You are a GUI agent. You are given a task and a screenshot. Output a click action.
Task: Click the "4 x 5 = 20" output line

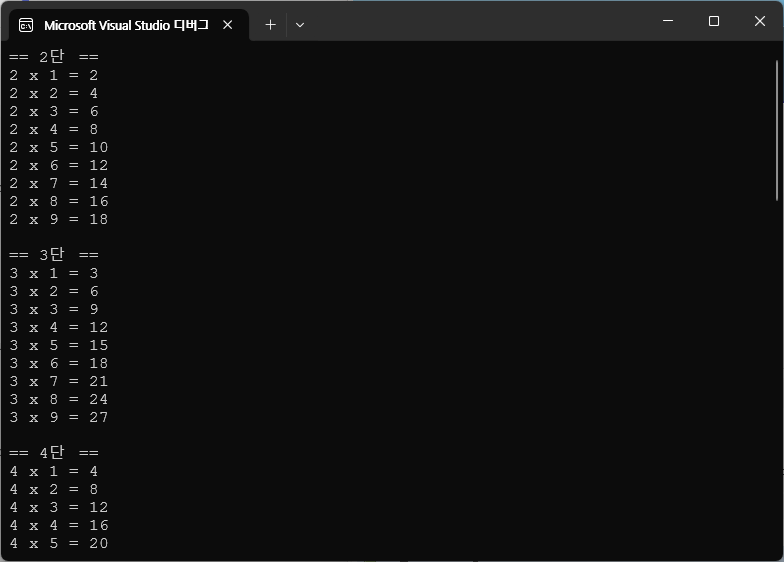click(x=59, y=543)
